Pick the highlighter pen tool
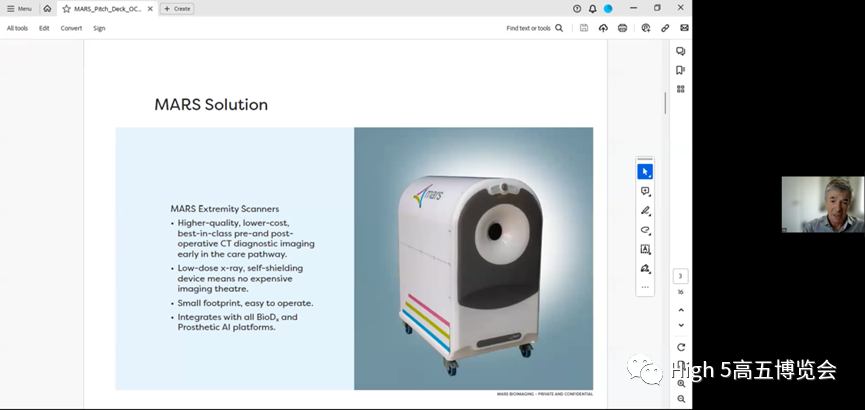Viewport: 865px width, 410px height. [645, 211]
